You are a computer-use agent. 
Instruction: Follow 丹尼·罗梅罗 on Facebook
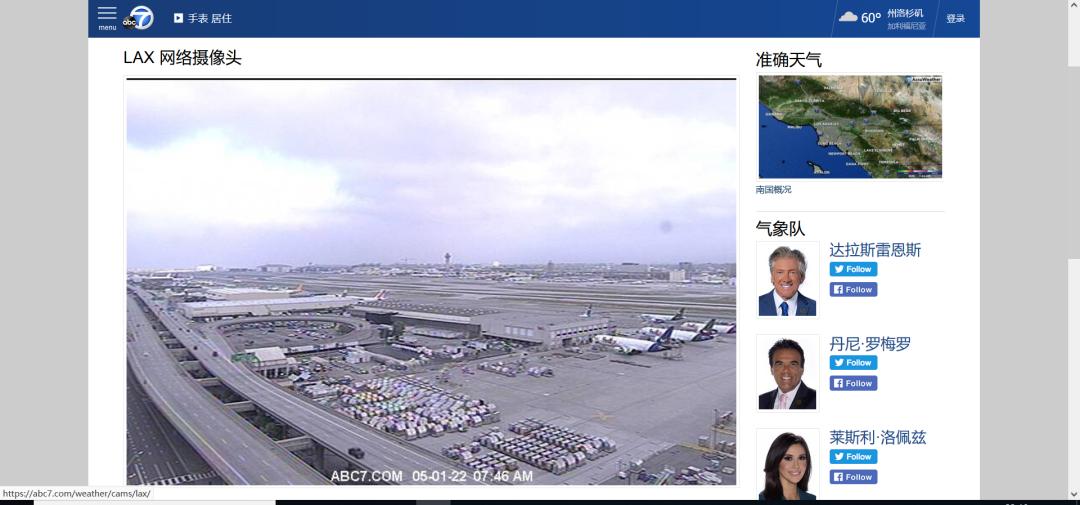[853, 384]
